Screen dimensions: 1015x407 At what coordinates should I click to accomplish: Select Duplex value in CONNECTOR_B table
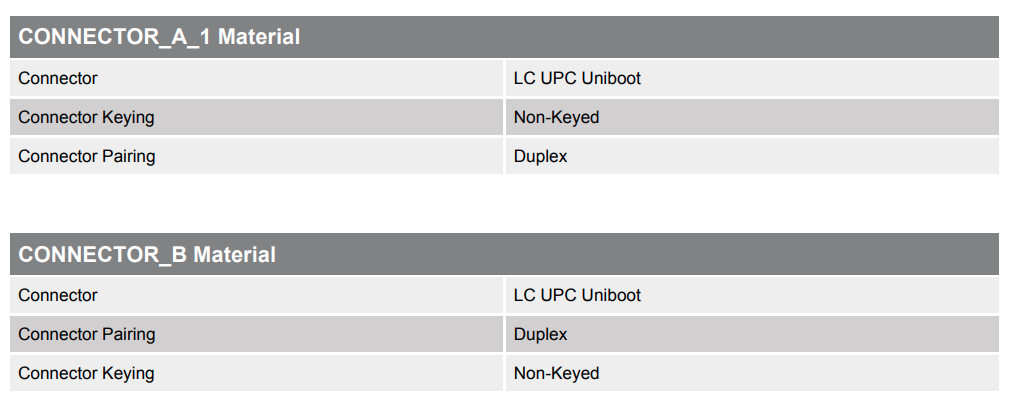click(540, 334)
